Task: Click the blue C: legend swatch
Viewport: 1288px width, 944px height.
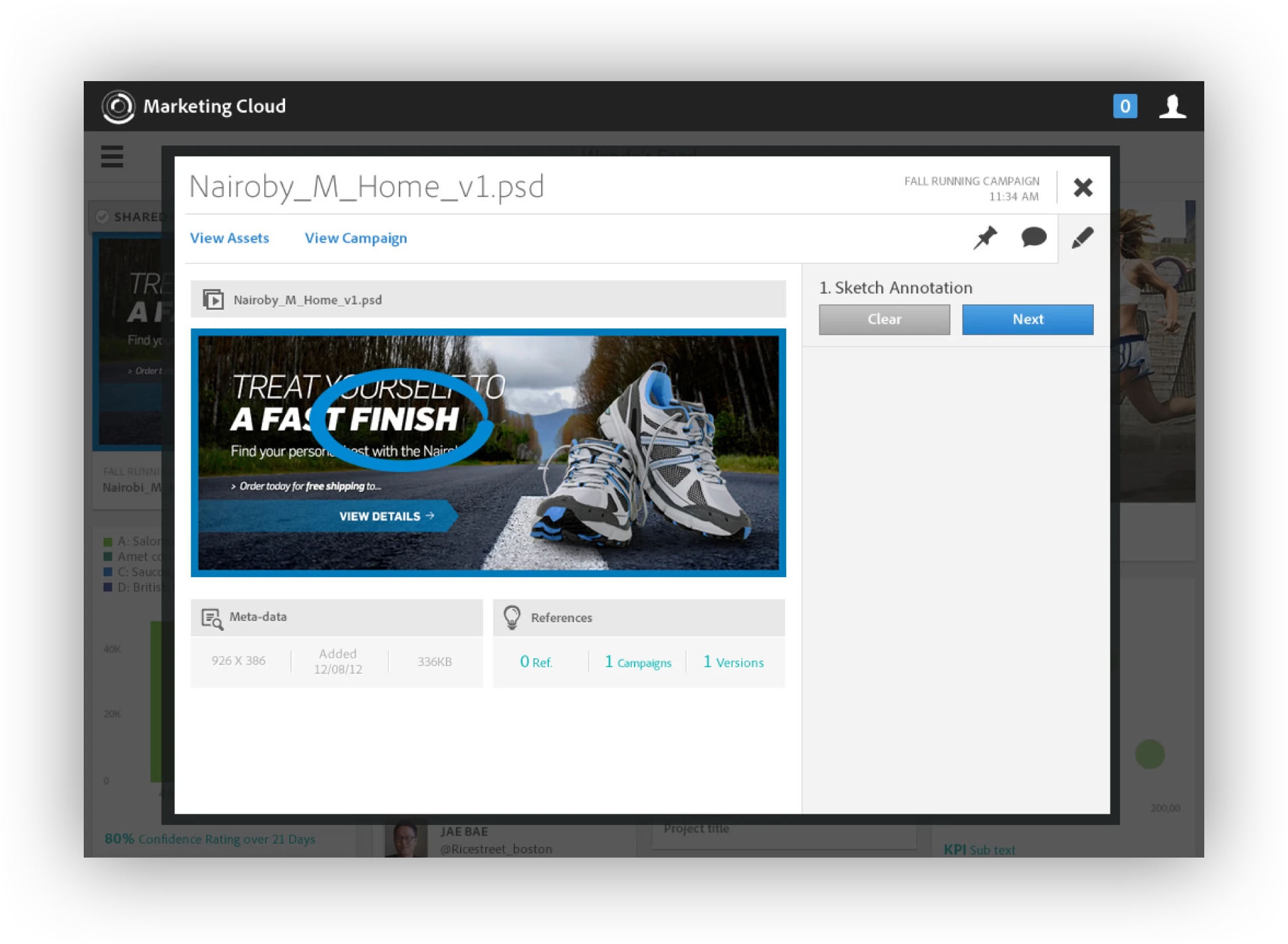Action: click(108, 572)
